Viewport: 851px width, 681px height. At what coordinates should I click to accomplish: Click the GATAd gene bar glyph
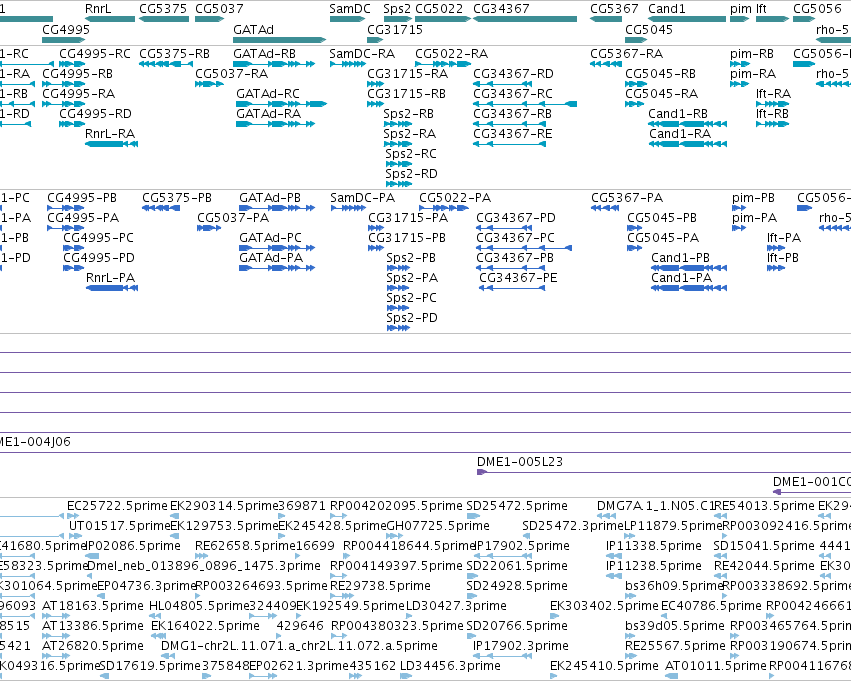[280, 40]
